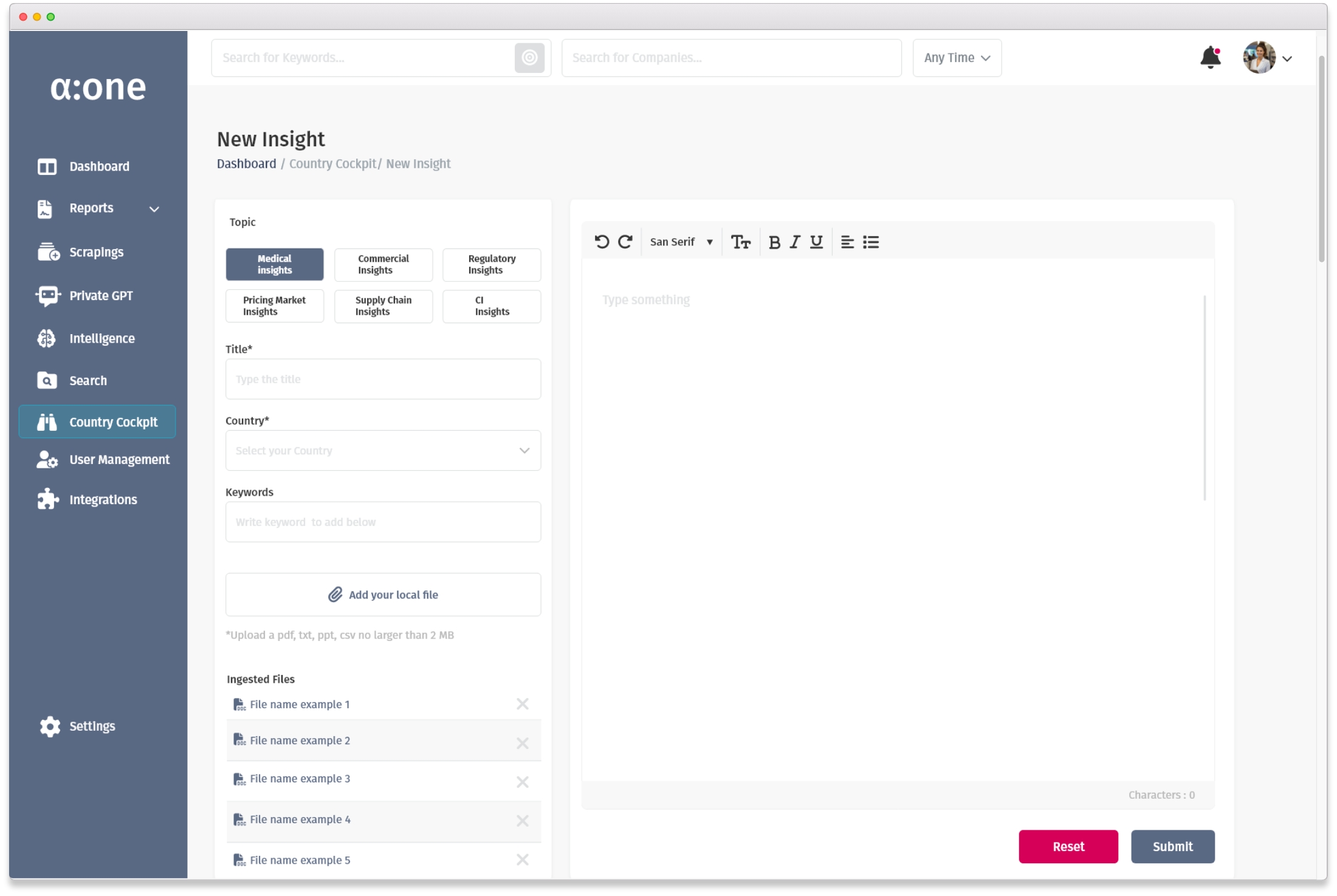Select Regulatory Insights topic

[491, 264]
